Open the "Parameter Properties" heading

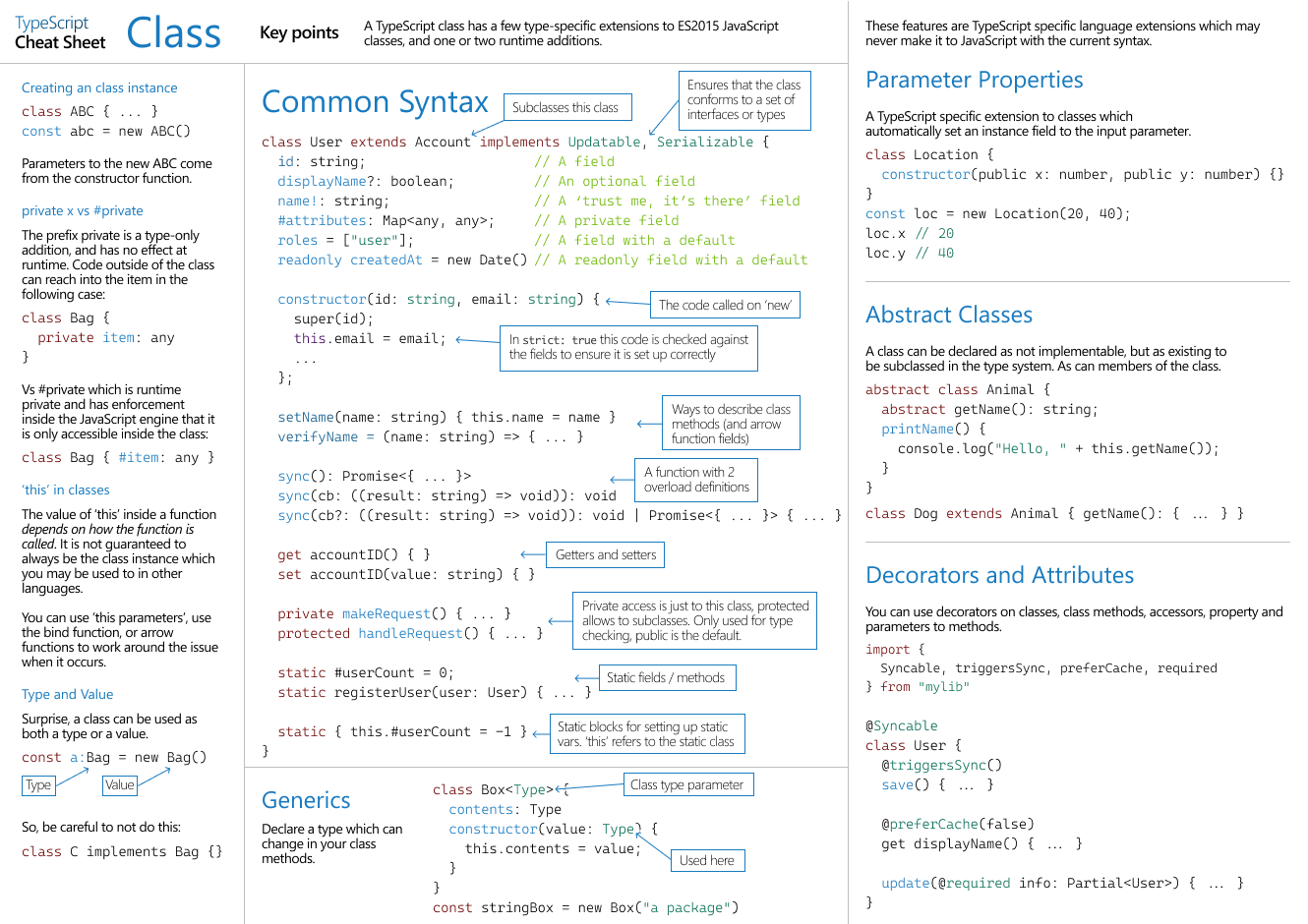pos(975,80)
